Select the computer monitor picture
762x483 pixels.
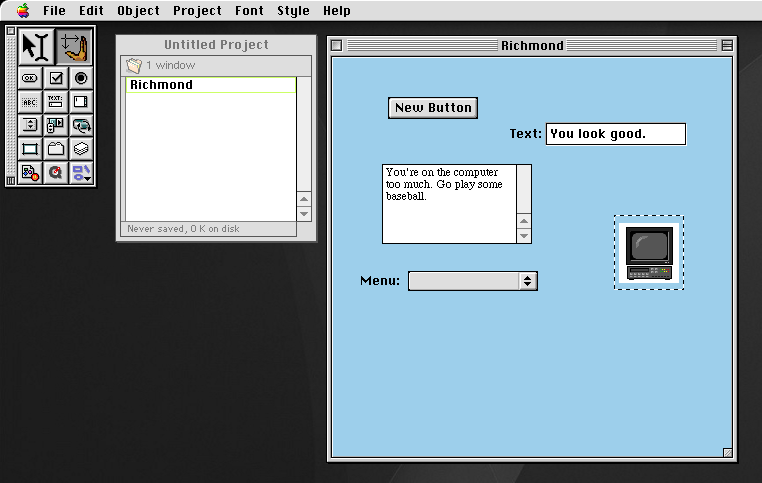649,253
